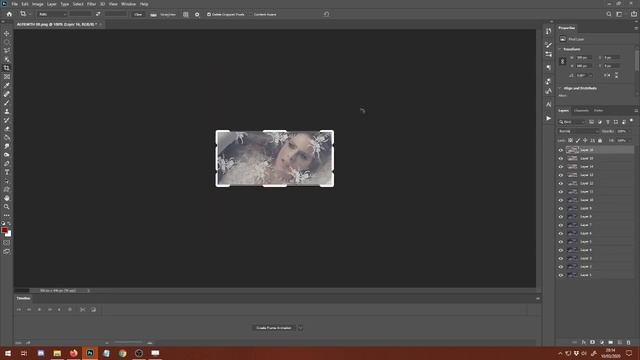The height and width of the screenshot is (360, 640).
Task: Open the Crop tool preset picker arrow
Action: click(30, 14)
